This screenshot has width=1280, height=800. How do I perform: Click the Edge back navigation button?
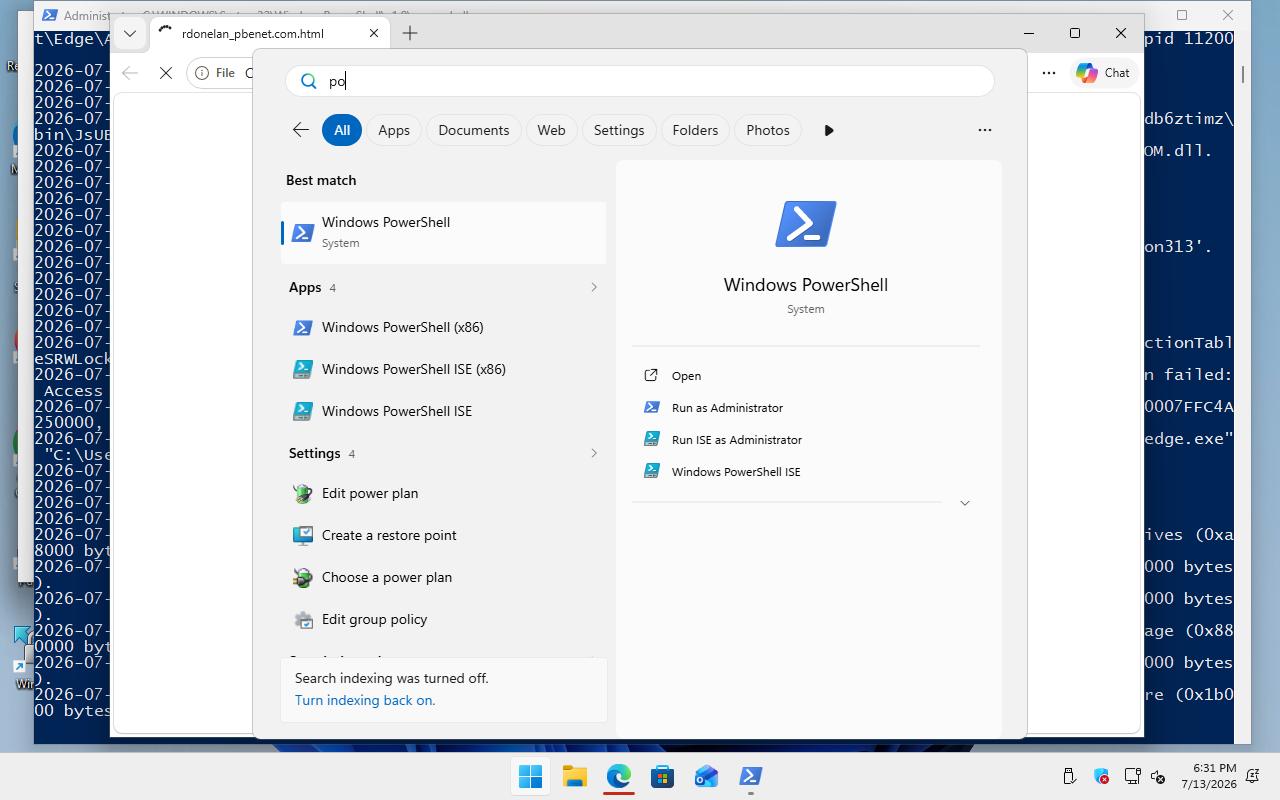click(x=130, y=73)
